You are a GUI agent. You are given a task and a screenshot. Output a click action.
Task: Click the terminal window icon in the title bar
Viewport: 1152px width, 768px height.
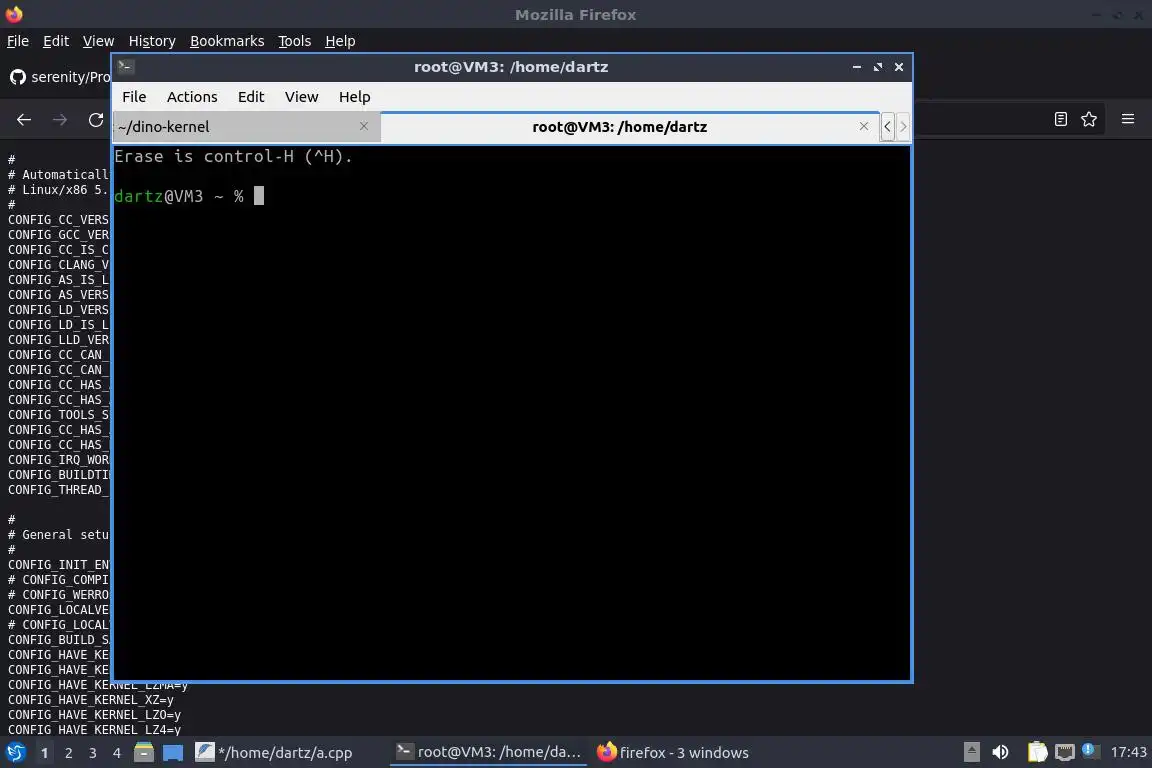click(x=126, y=66)
